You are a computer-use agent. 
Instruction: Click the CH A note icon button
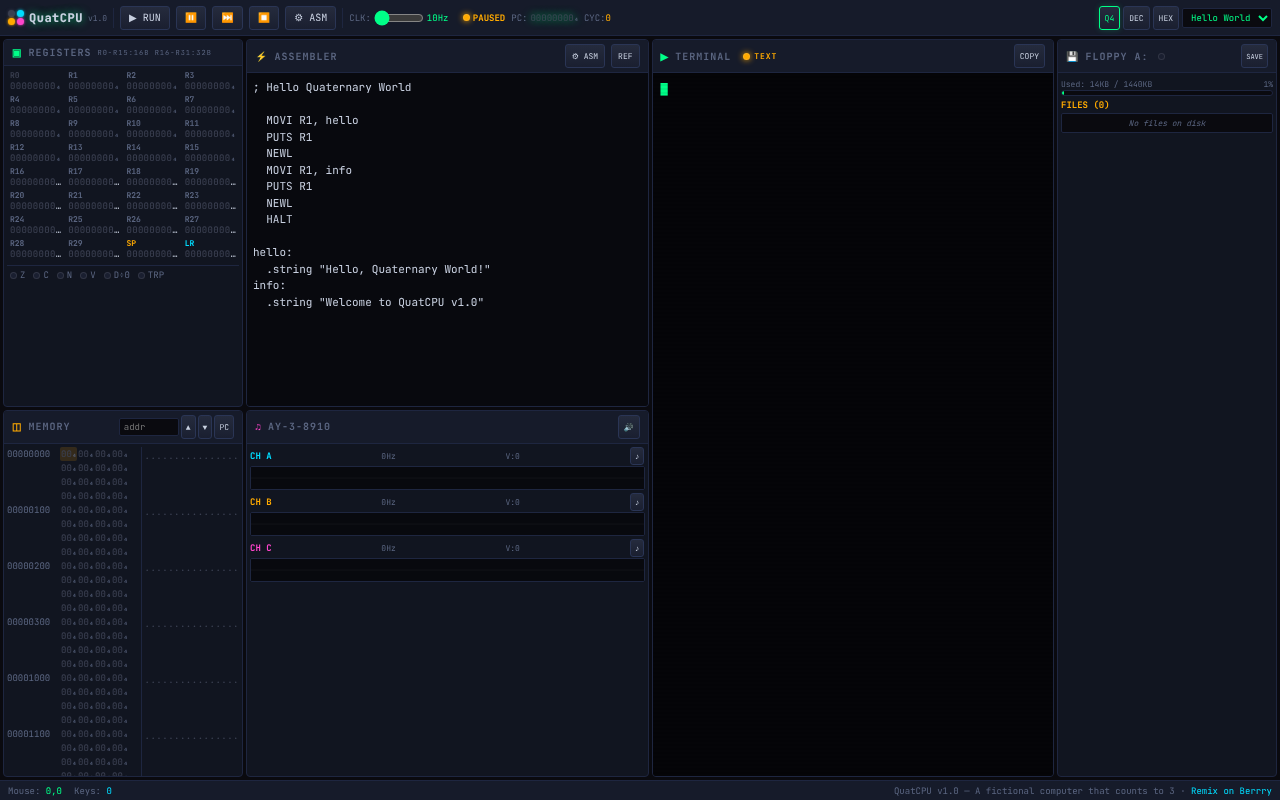[637, 456]
